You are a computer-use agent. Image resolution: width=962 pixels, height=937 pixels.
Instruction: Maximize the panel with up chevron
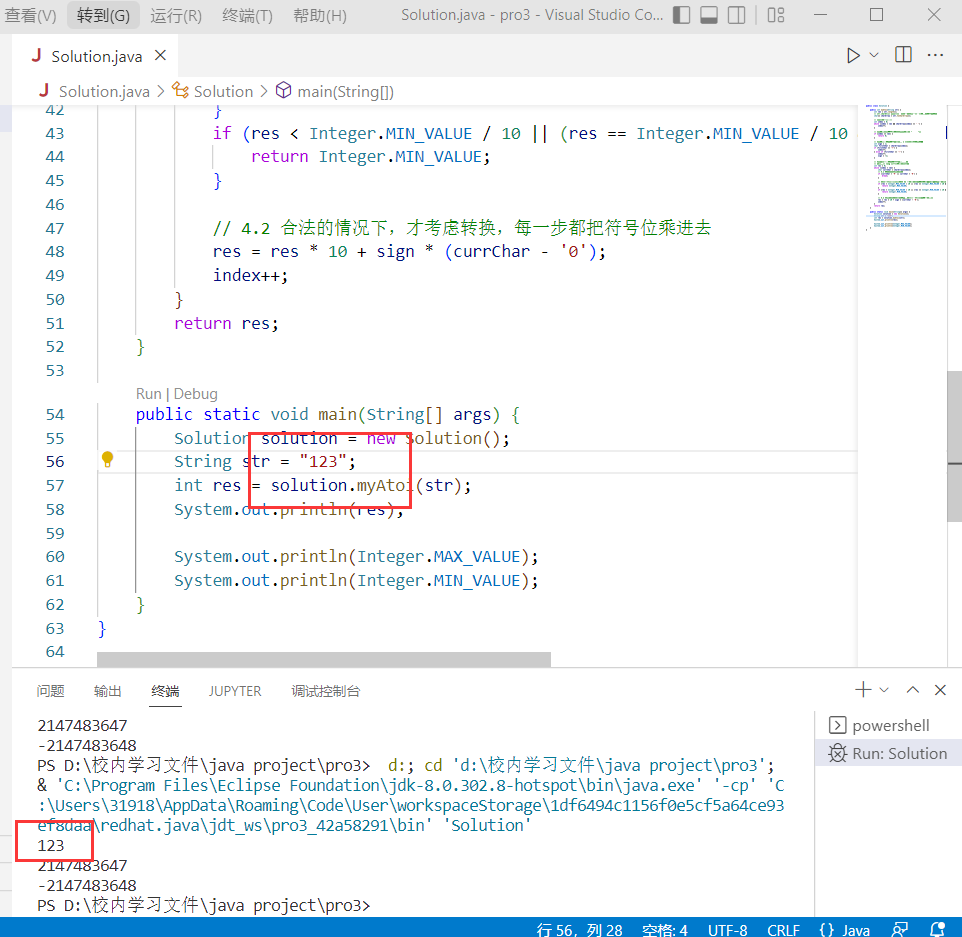pos(912,690)
